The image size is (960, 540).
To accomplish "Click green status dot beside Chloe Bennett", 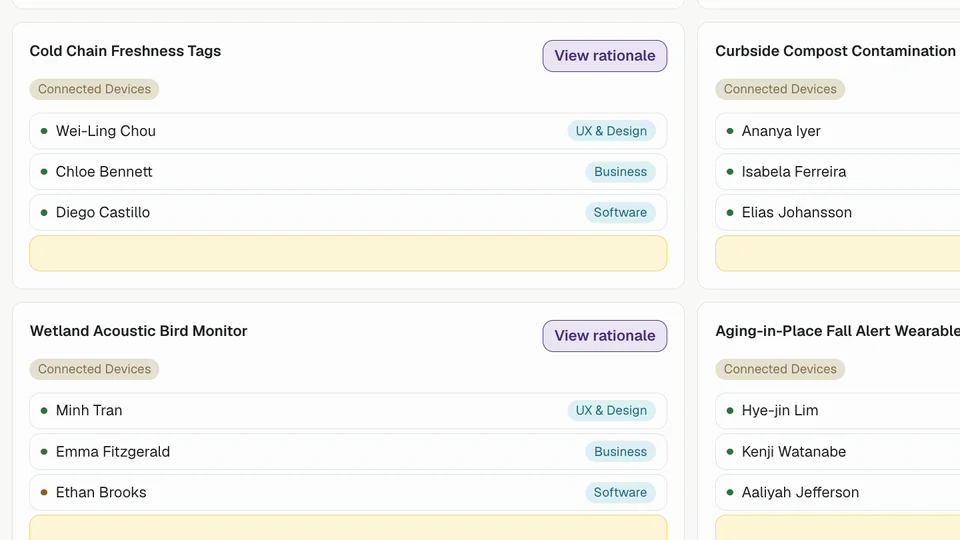I will pyautogui.click(x=44, y=171).
